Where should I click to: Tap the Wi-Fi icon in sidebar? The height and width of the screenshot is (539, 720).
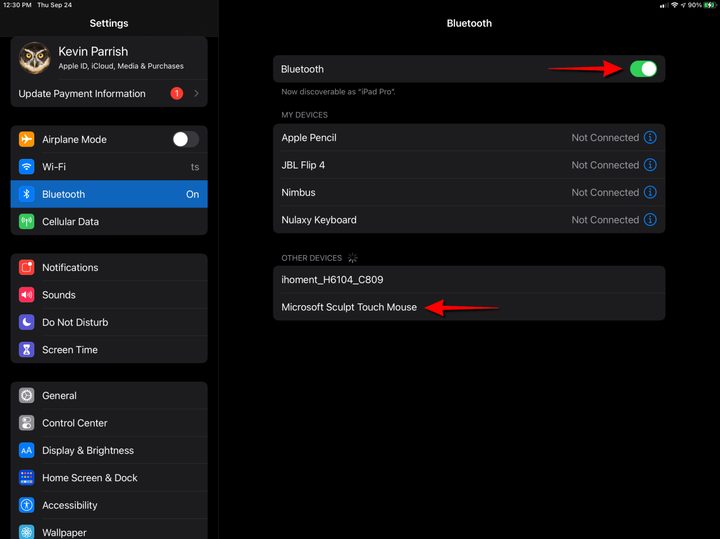(x=27, y=167)
